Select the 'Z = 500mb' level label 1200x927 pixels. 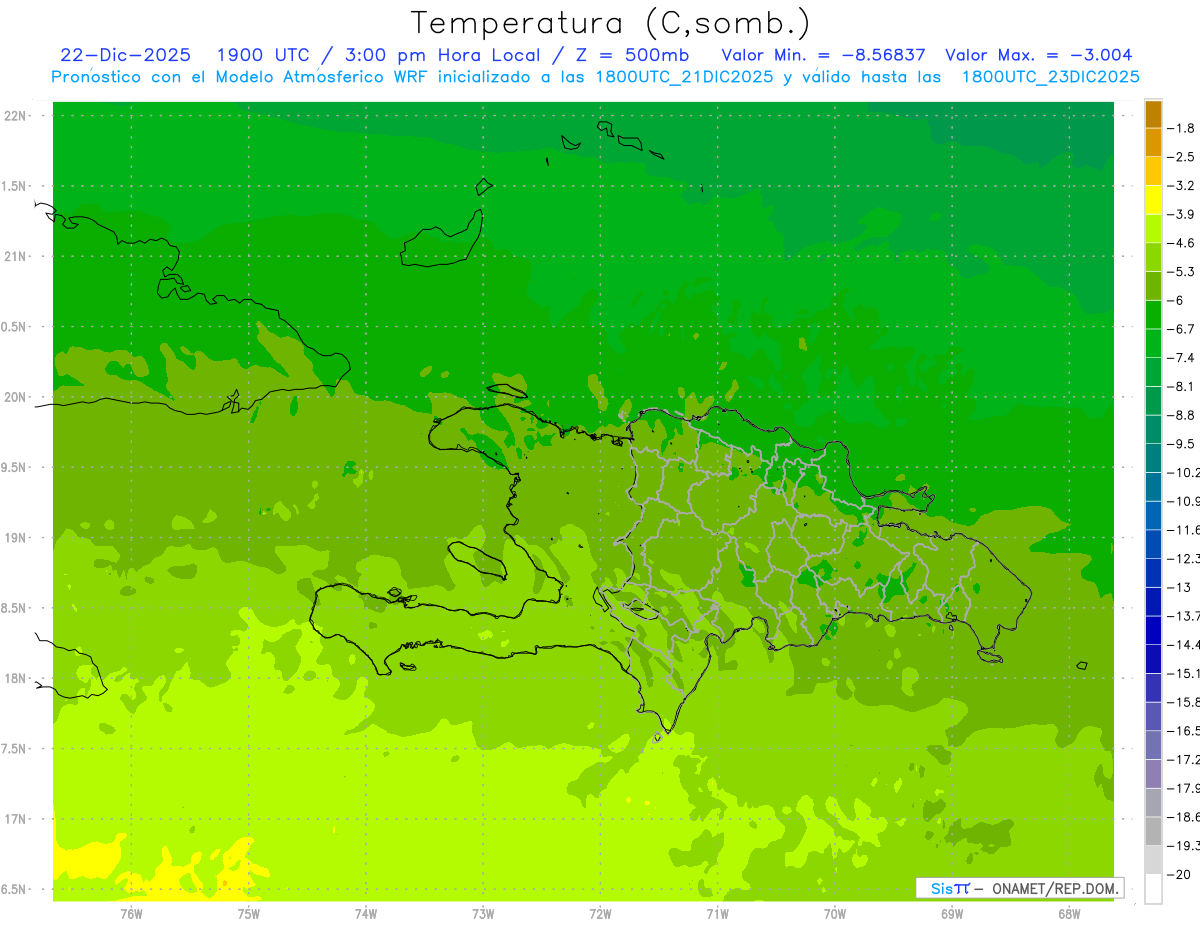click(x=631, y=55)
